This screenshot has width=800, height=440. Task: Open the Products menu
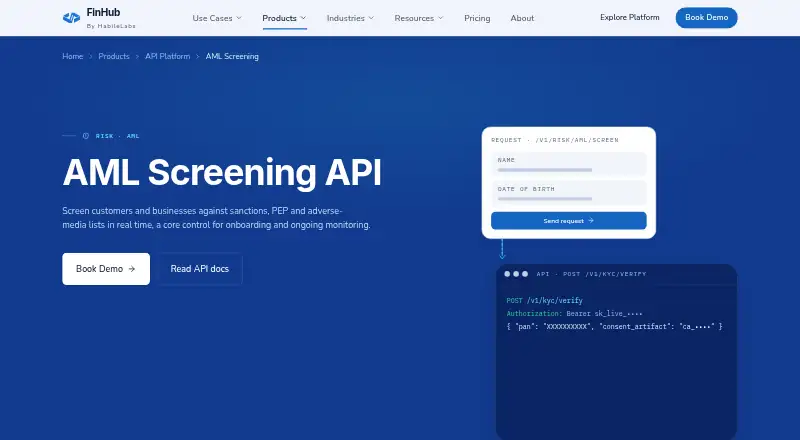click(x=284, y=18)
